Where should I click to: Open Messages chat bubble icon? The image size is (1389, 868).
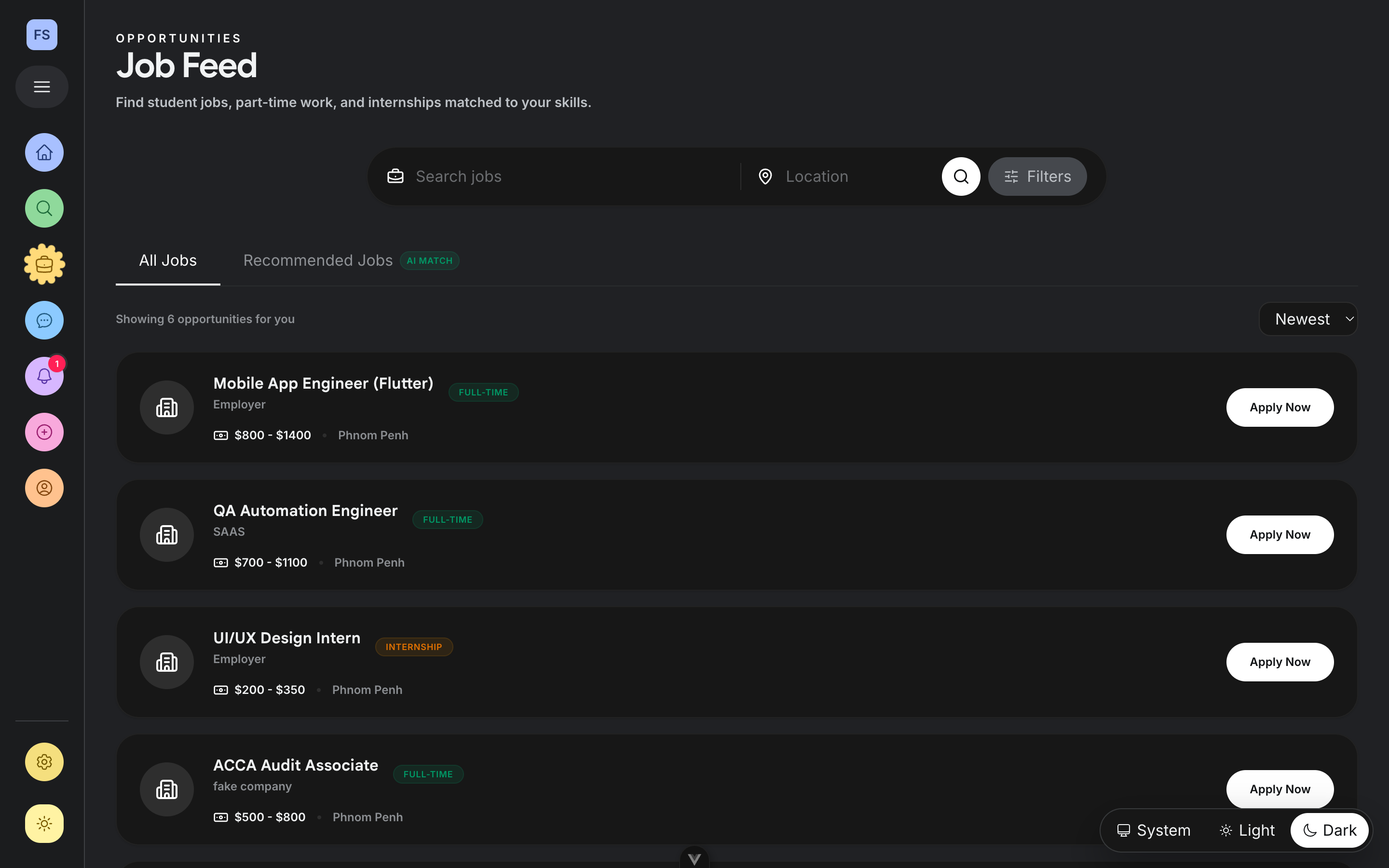pos(44,320)
